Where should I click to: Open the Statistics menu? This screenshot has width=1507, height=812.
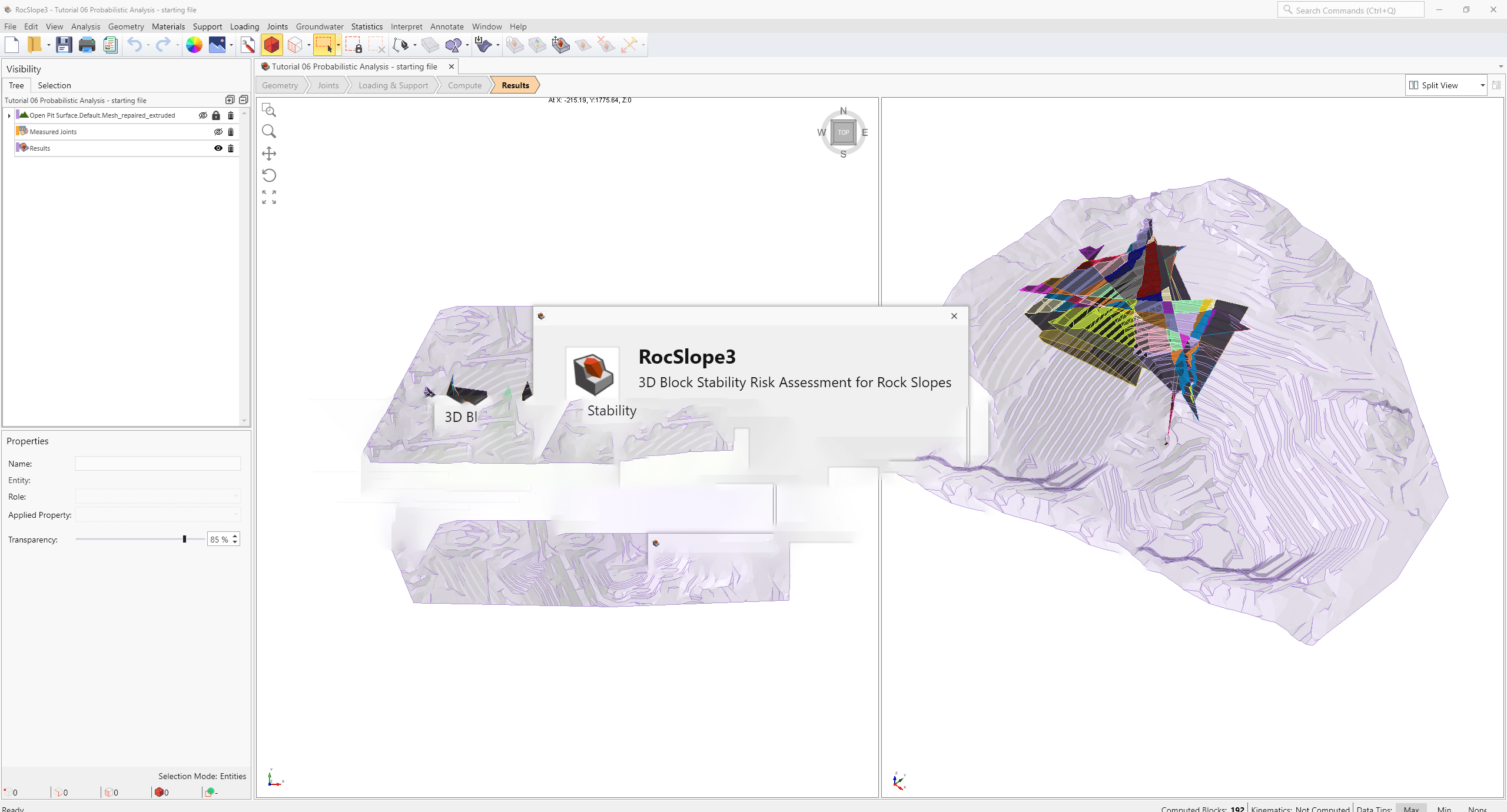[366, 26]
